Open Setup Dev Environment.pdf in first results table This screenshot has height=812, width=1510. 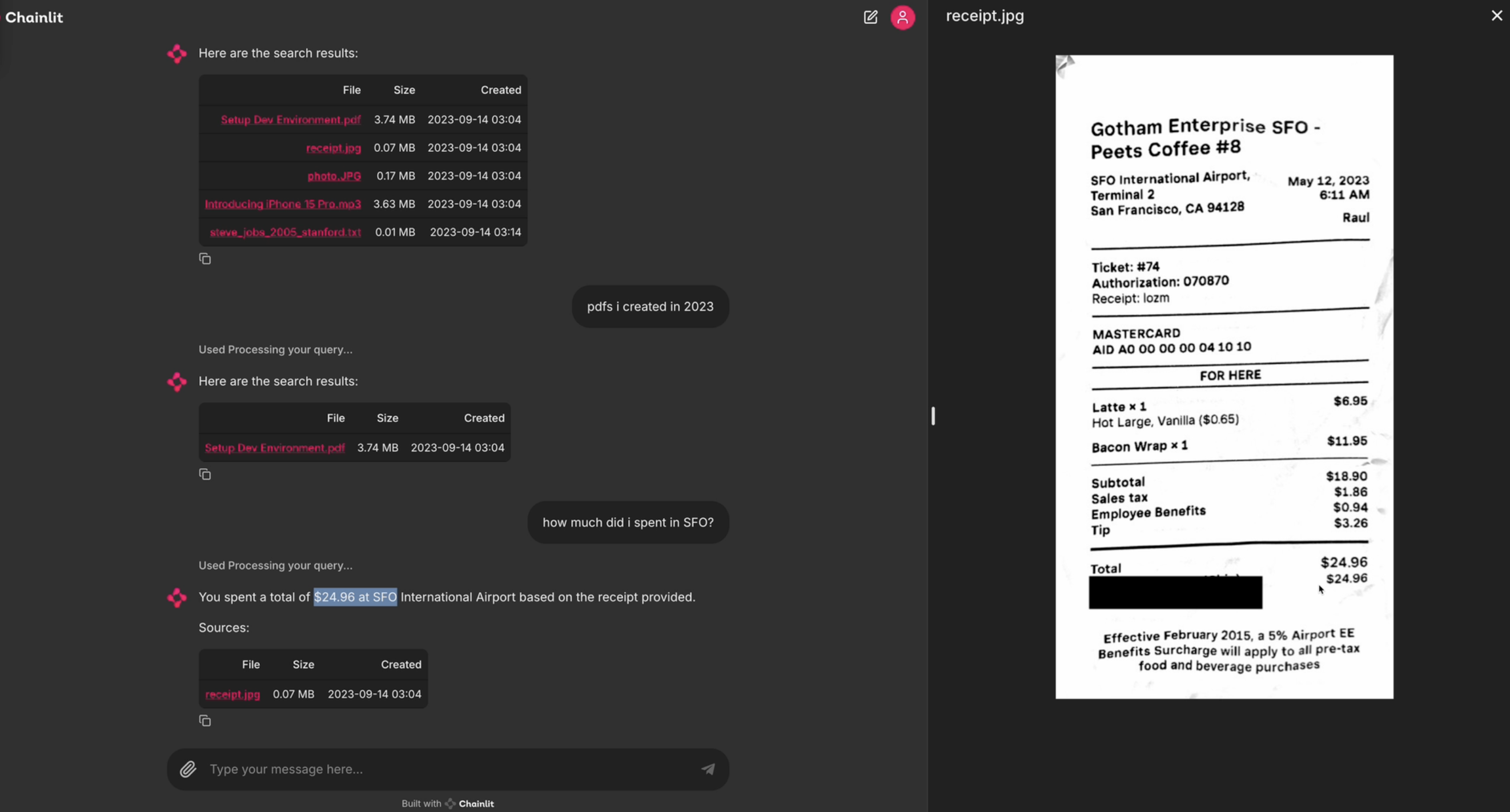pyautogui.click(x=290, y=119)
